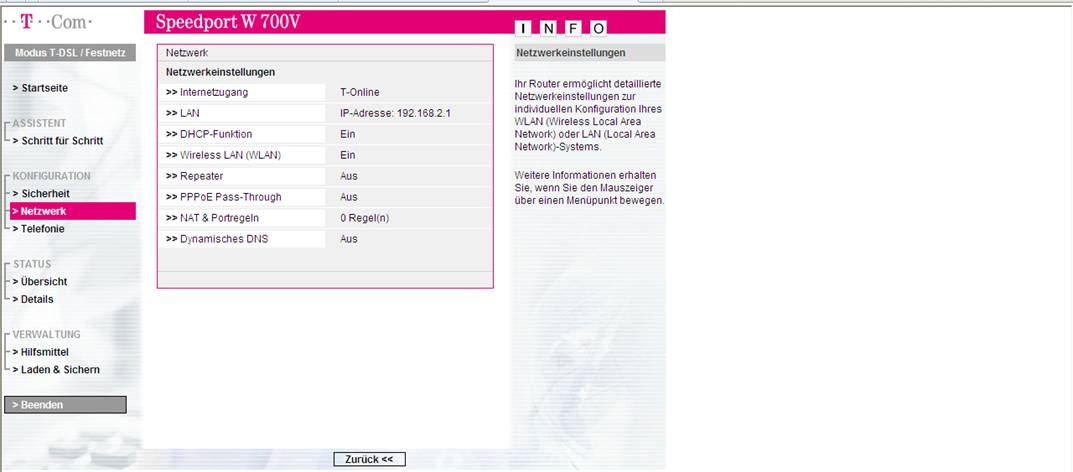Click the Beenden button
Viewport: 1073px width, 472px height.
point(65,405)
